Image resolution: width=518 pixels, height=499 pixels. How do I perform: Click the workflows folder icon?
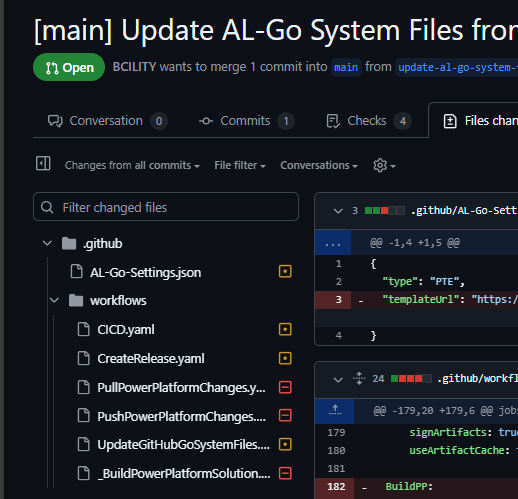(76, 300)
